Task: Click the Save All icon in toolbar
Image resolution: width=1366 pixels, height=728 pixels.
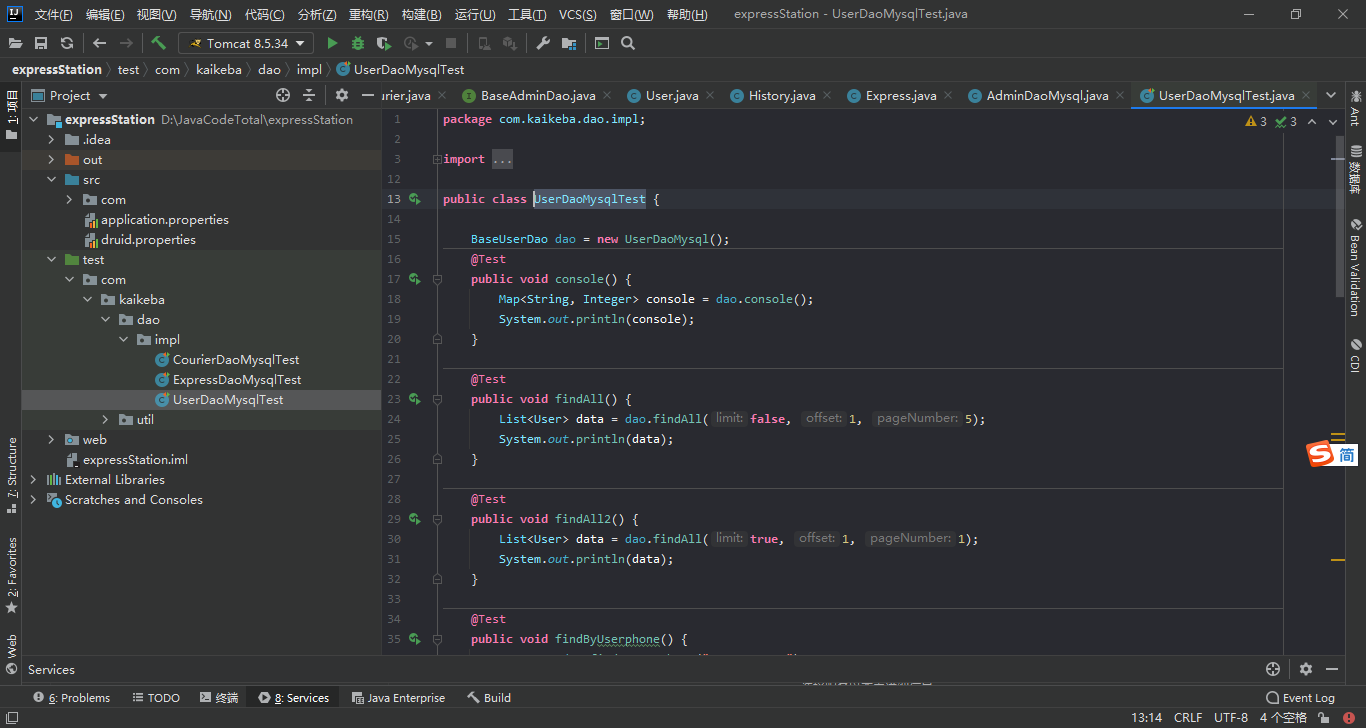Action: [x=41, y=43]
